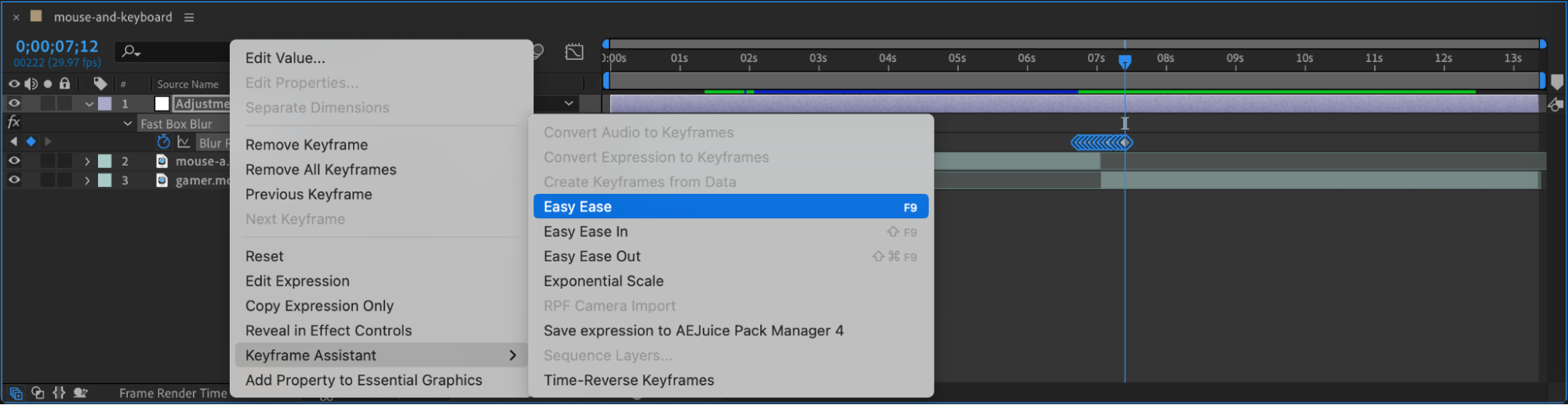Click the Blur Radius stopwatch icon
Image resolution: width=1568 pixels, height=405 pixels.
[x=163, y=142]
